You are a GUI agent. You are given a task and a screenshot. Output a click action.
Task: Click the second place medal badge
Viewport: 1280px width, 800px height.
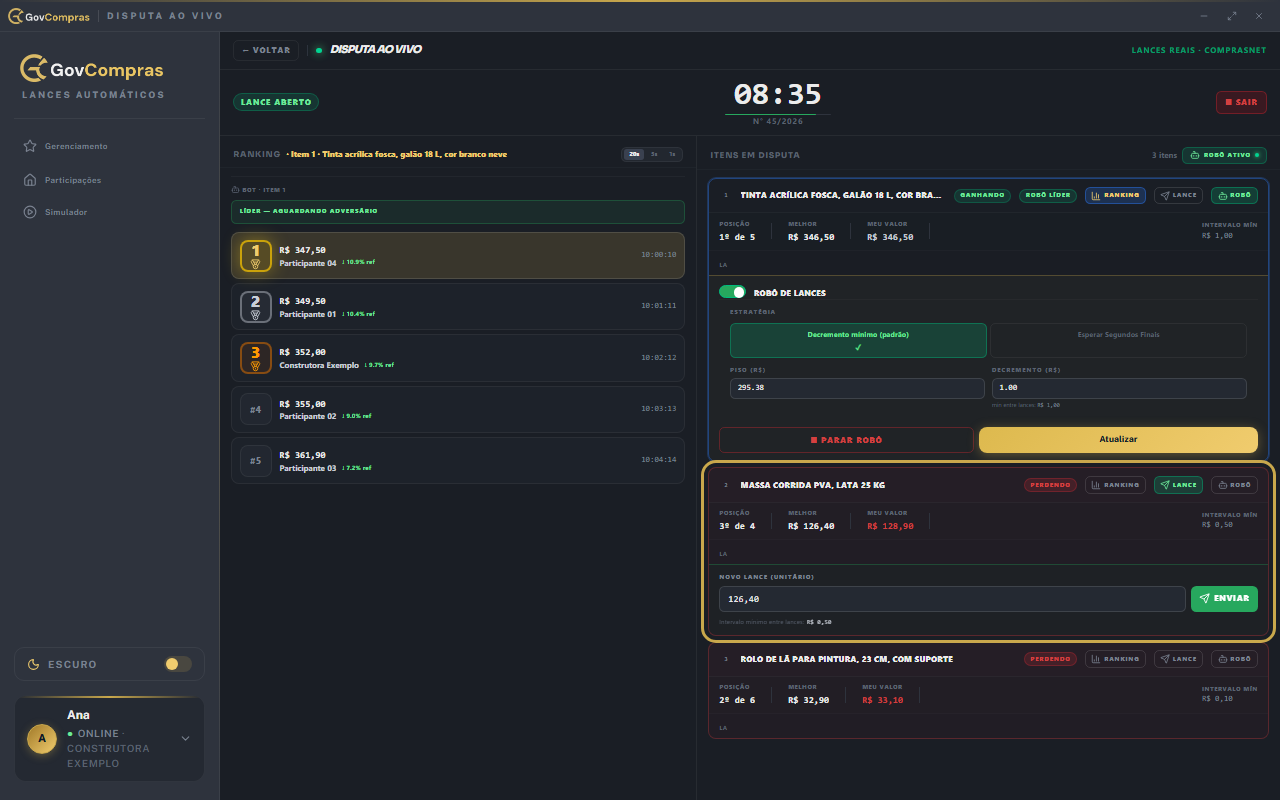click(256, 307)
